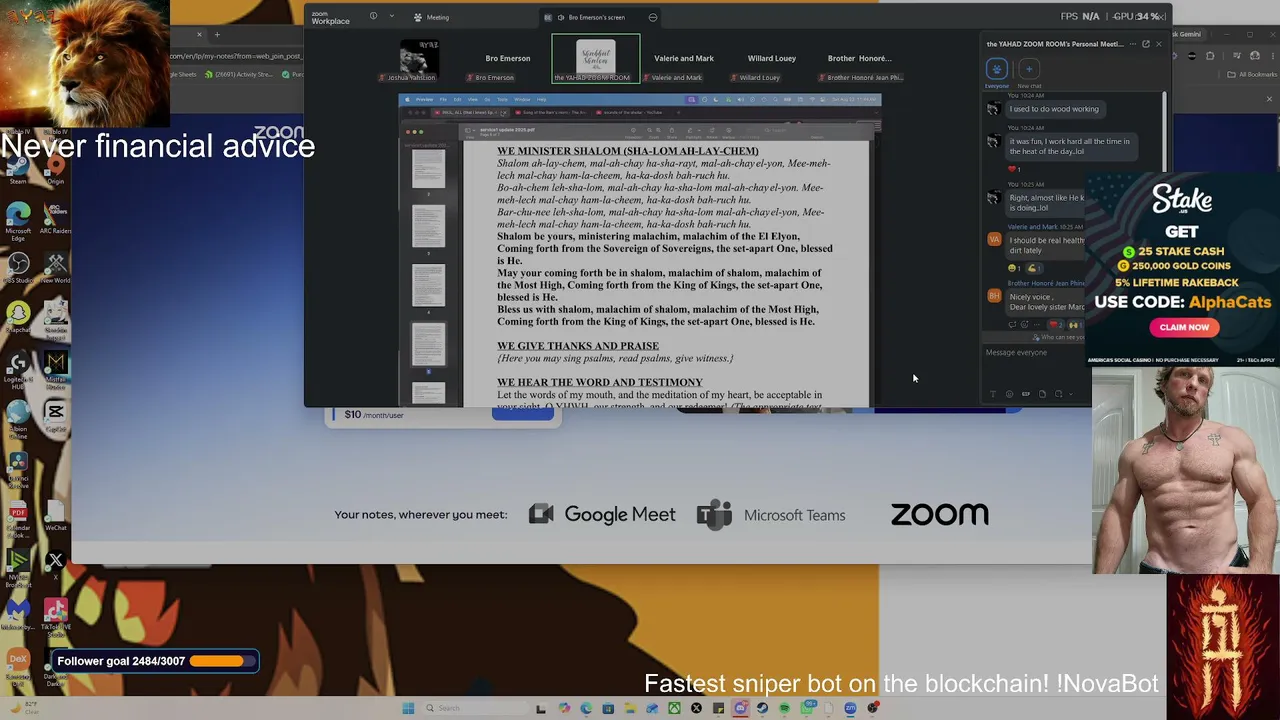Screen dimensions: 1280x720
Task: Open the Logitech G HUB desktop icon
Action: [18, 370]
